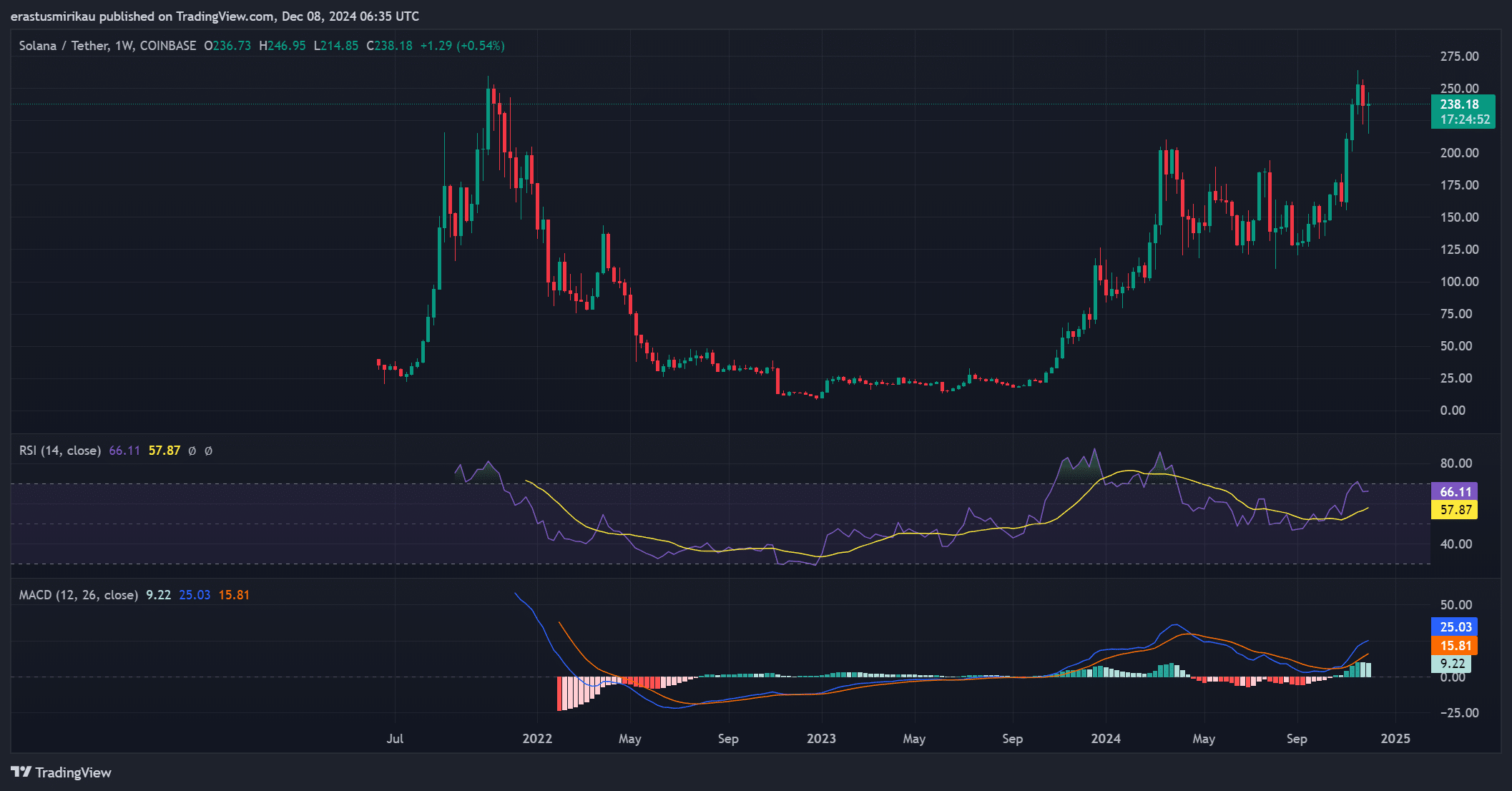The image size is (1512, 791).
Task: Click the RSI (14, close) indicator label
Action: (x=60, y=451)
